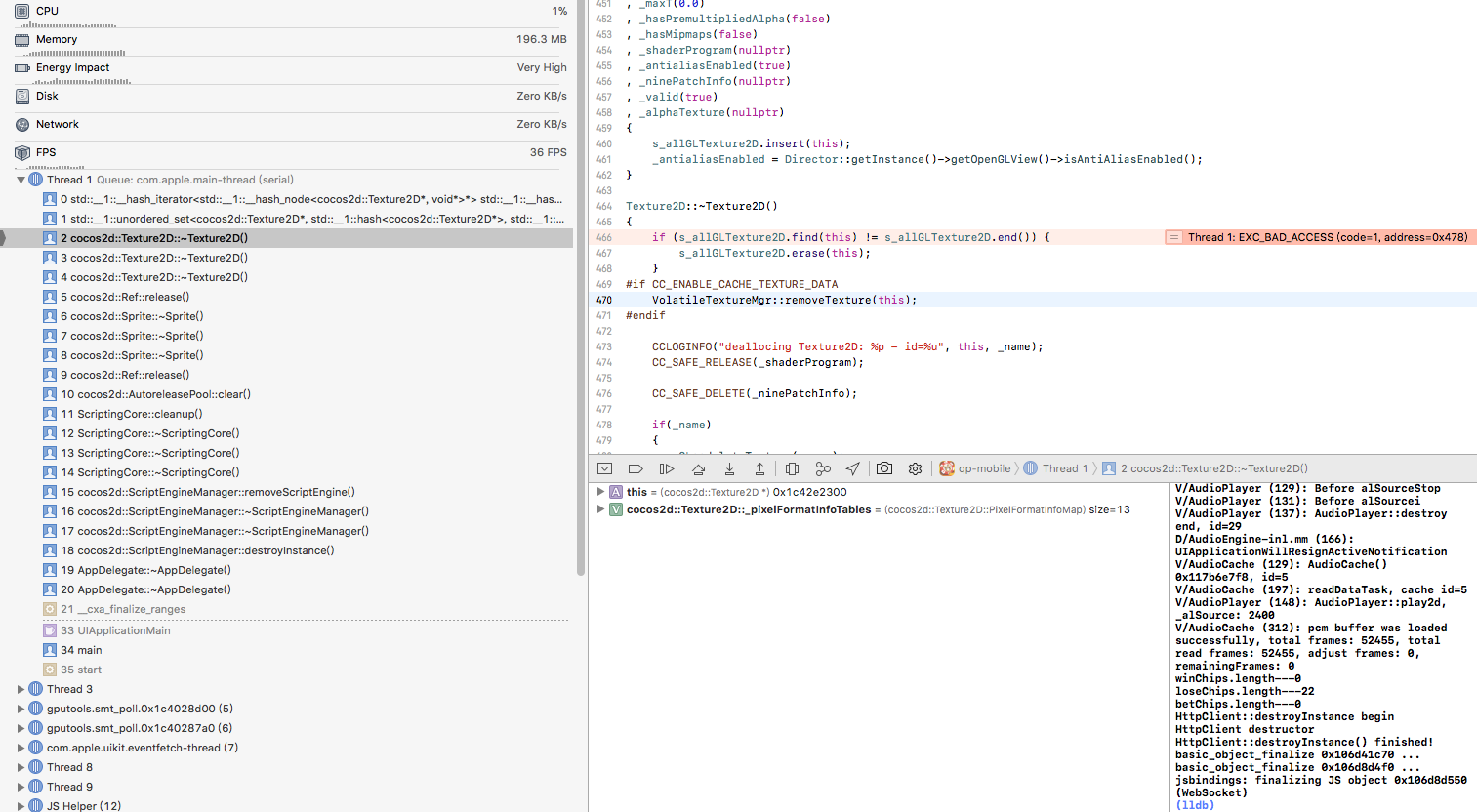The width and height of the screenshot is (1477, 812).
Task: Open the FPS gauge
Action: pyautogui.click(x=291, y=153)
